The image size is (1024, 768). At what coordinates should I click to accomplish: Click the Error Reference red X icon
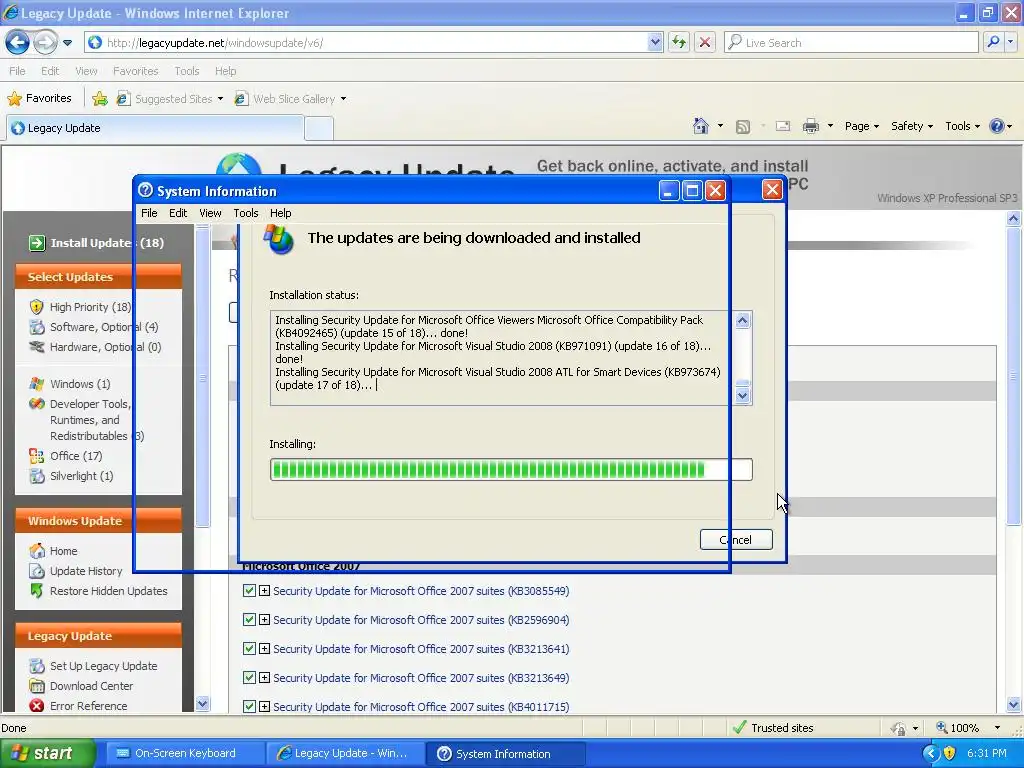tap(37, 706)
